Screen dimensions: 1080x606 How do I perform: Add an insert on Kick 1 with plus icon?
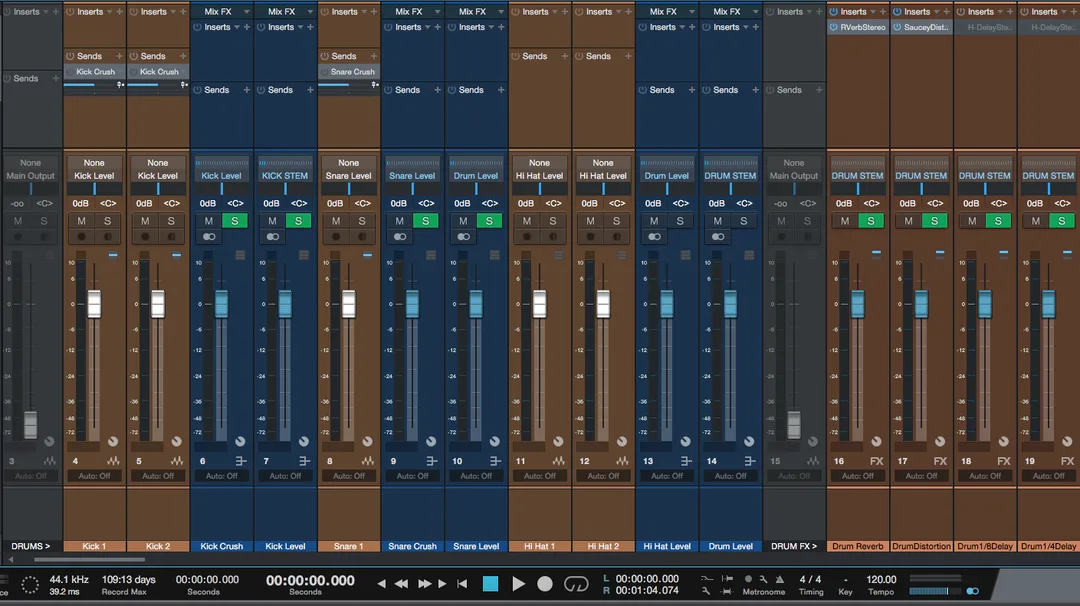(119, 12)
